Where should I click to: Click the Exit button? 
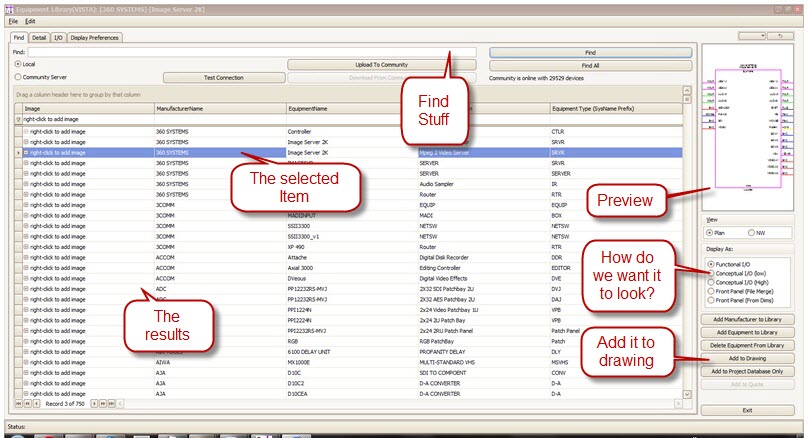(x=747, y=410)
